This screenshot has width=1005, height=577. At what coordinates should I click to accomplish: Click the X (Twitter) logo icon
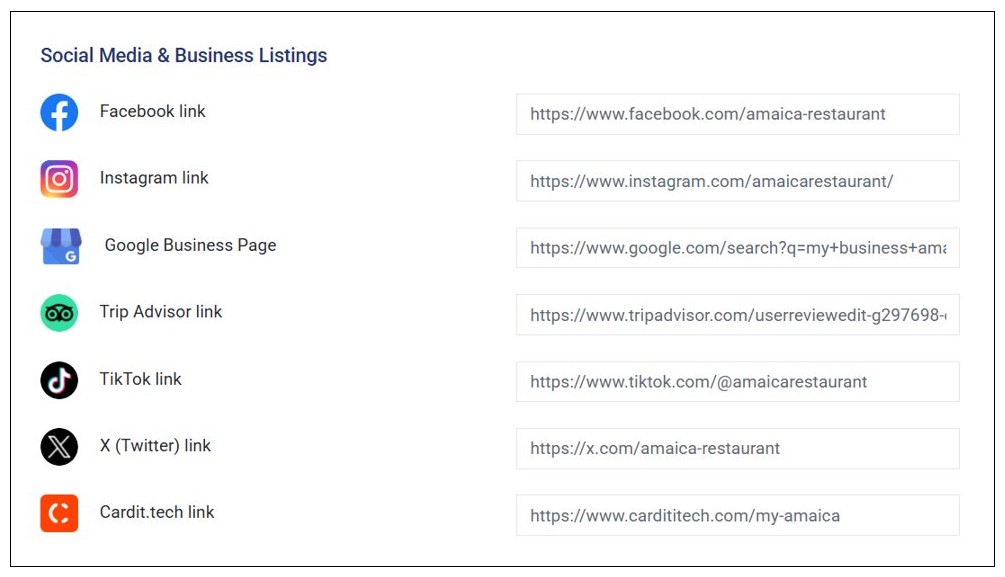[59, 447]
